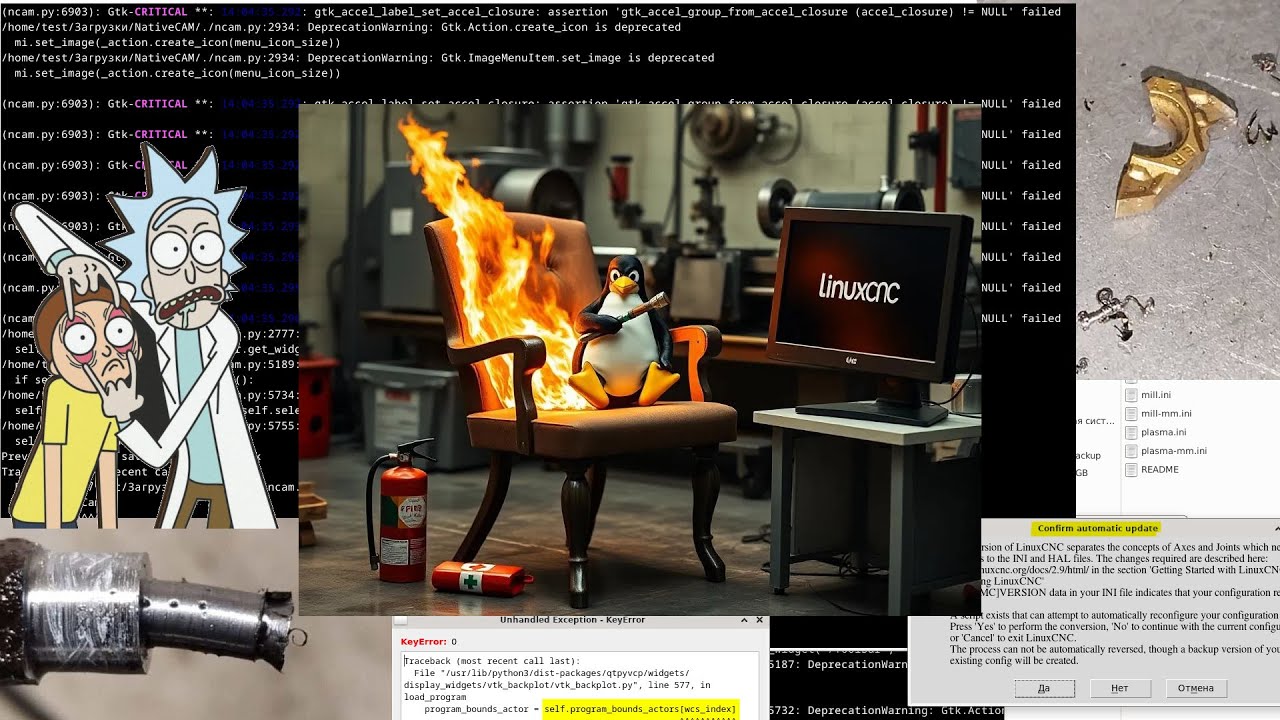The width and height of the screenshot is (1280, 720).
Task: Confirm update with the Да button
Action: point(1044,688)
